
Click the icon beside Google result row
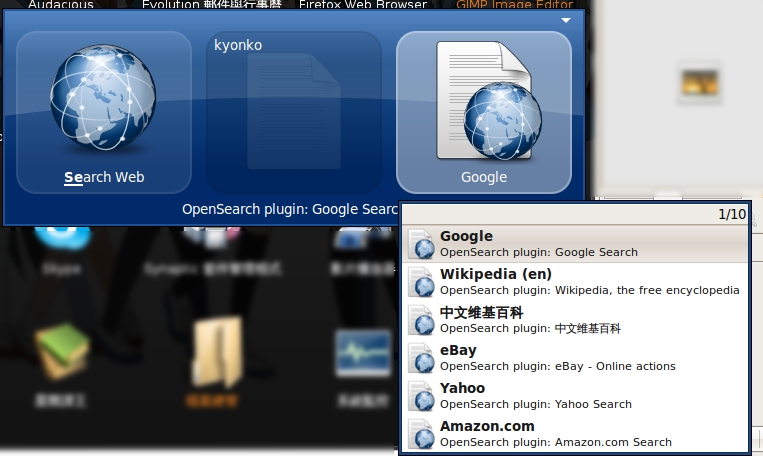click(x=421, y=244)
